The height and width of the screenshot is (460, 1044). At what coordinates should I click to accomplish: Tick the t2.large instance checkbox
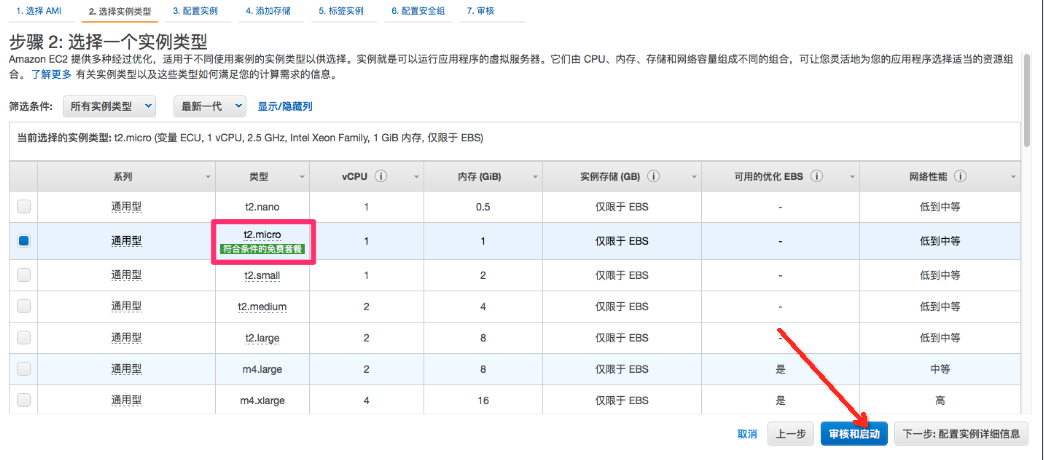click(24, 338)
